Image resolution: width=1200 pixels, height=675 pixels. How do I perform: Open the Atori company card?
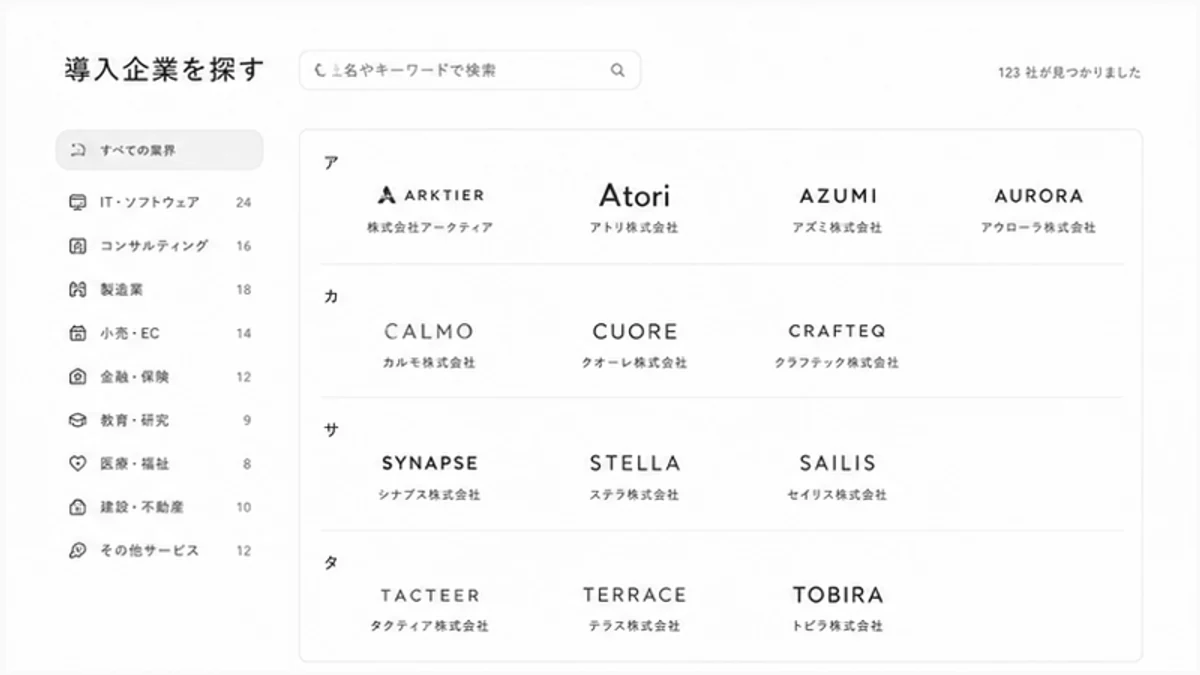[x=634, y=207]
